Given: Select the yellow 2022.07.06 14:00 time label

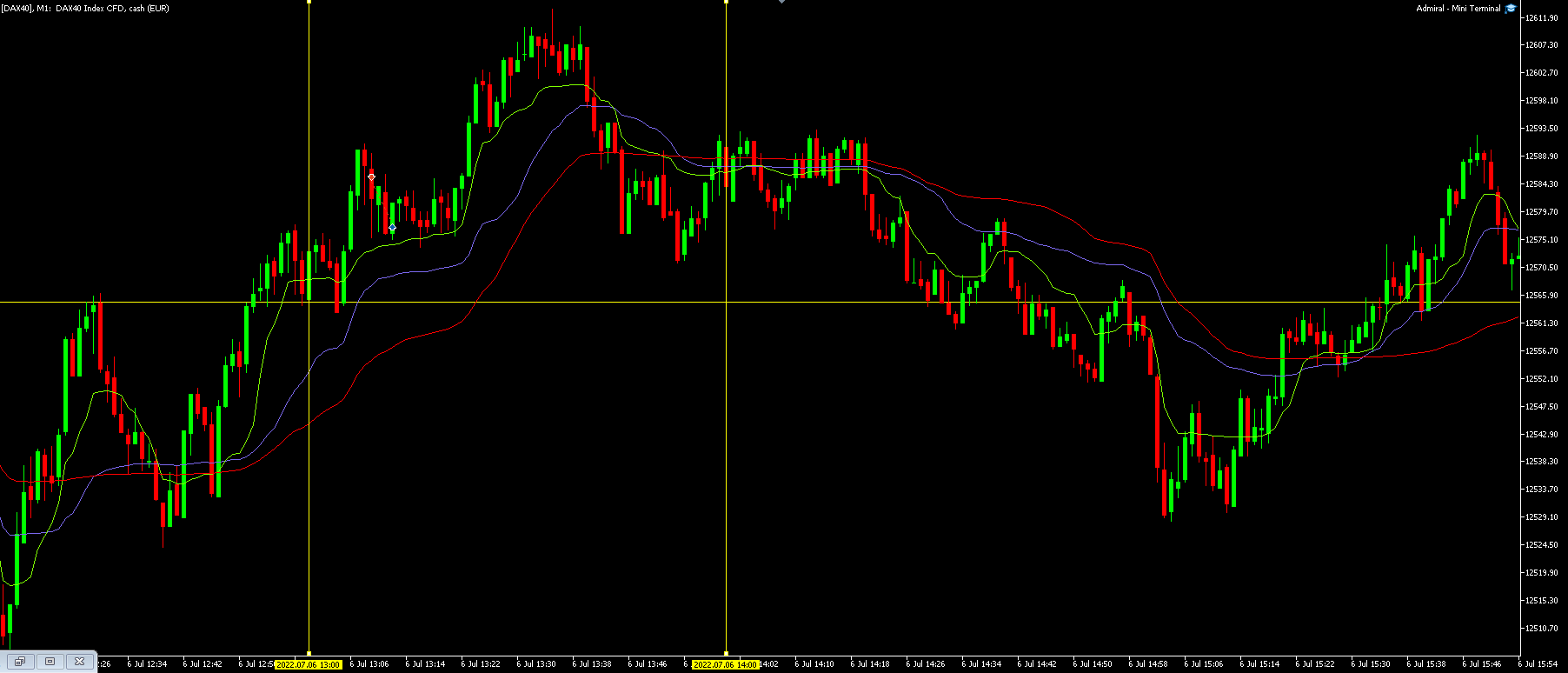Looking at the screenshot, I should (726, 664).
